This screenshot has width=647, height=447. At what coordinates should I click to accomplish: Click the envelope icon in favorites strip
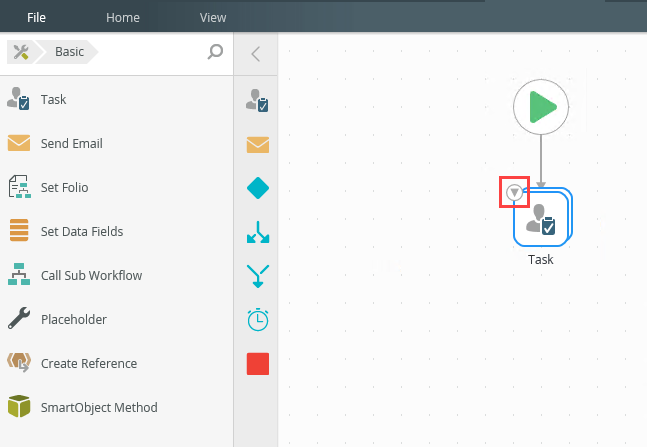[x=258, y=145]
